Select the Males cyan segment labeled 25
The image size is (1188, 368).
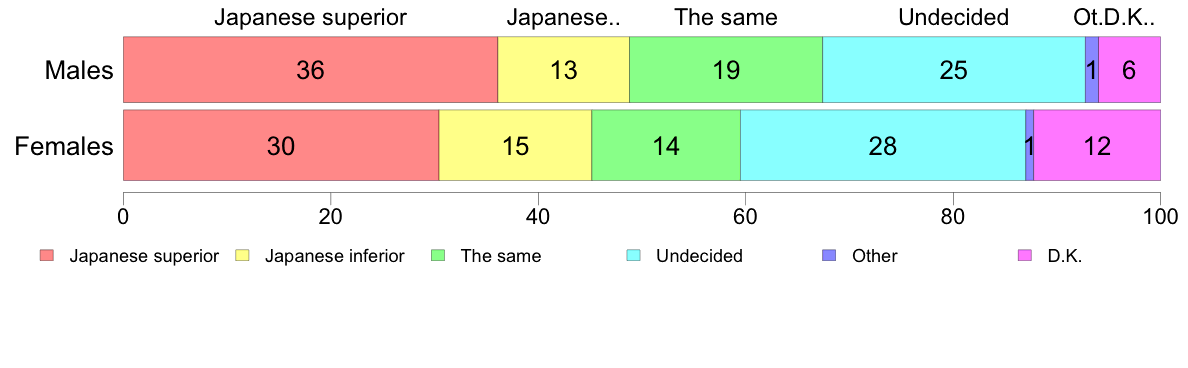[x=954, y=70]
